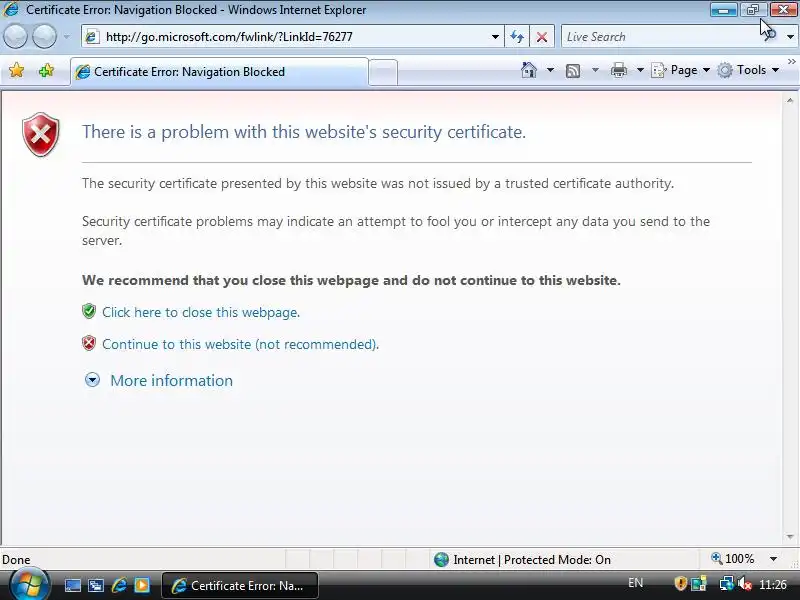Go back with the Back navigation button

pyautogui.click(x=15, y=37)
